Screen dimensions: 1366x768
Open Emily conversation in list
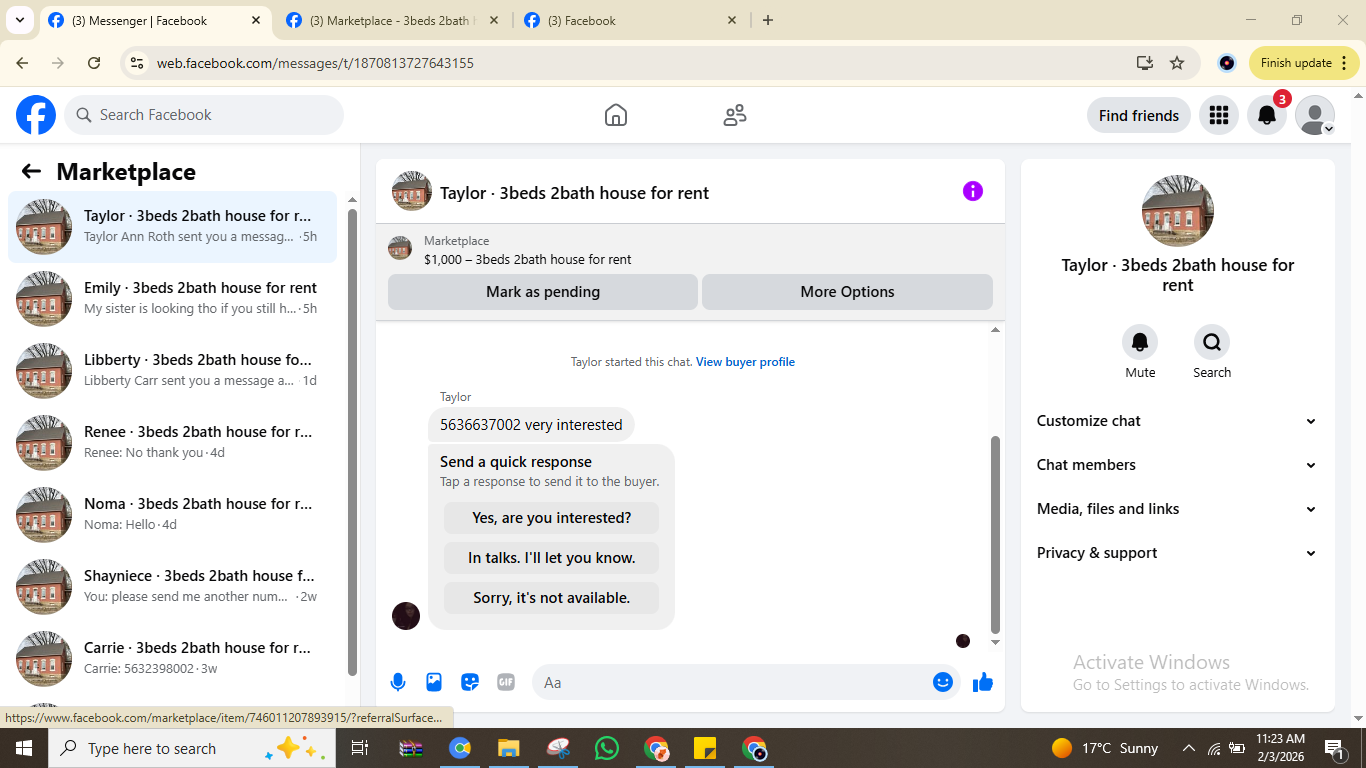(172, 299)
